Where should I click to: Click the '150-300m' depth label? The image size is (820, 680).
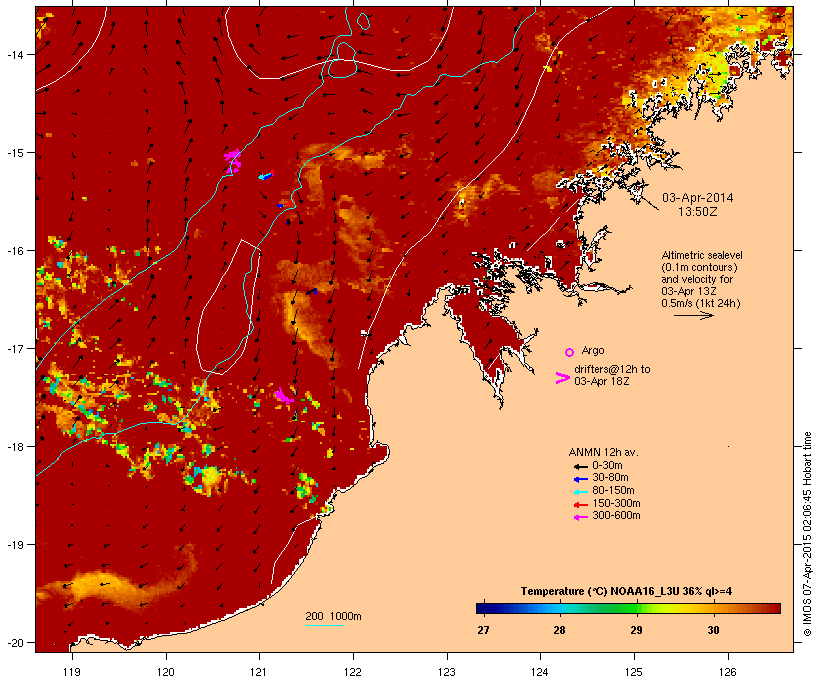click(x=616, y=503)
